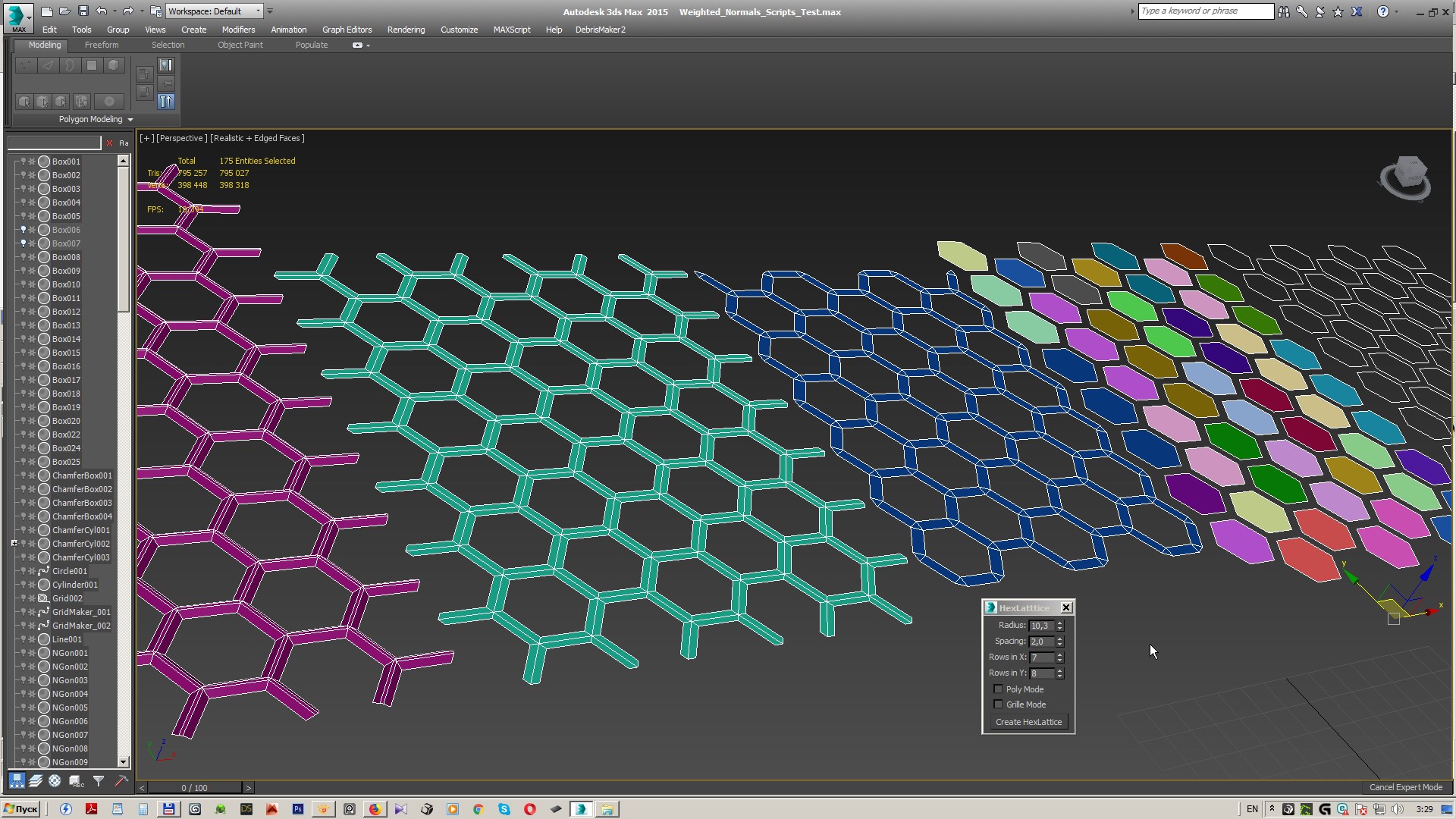
Task: Open the selection filter funnel icon
Action: 98,781
